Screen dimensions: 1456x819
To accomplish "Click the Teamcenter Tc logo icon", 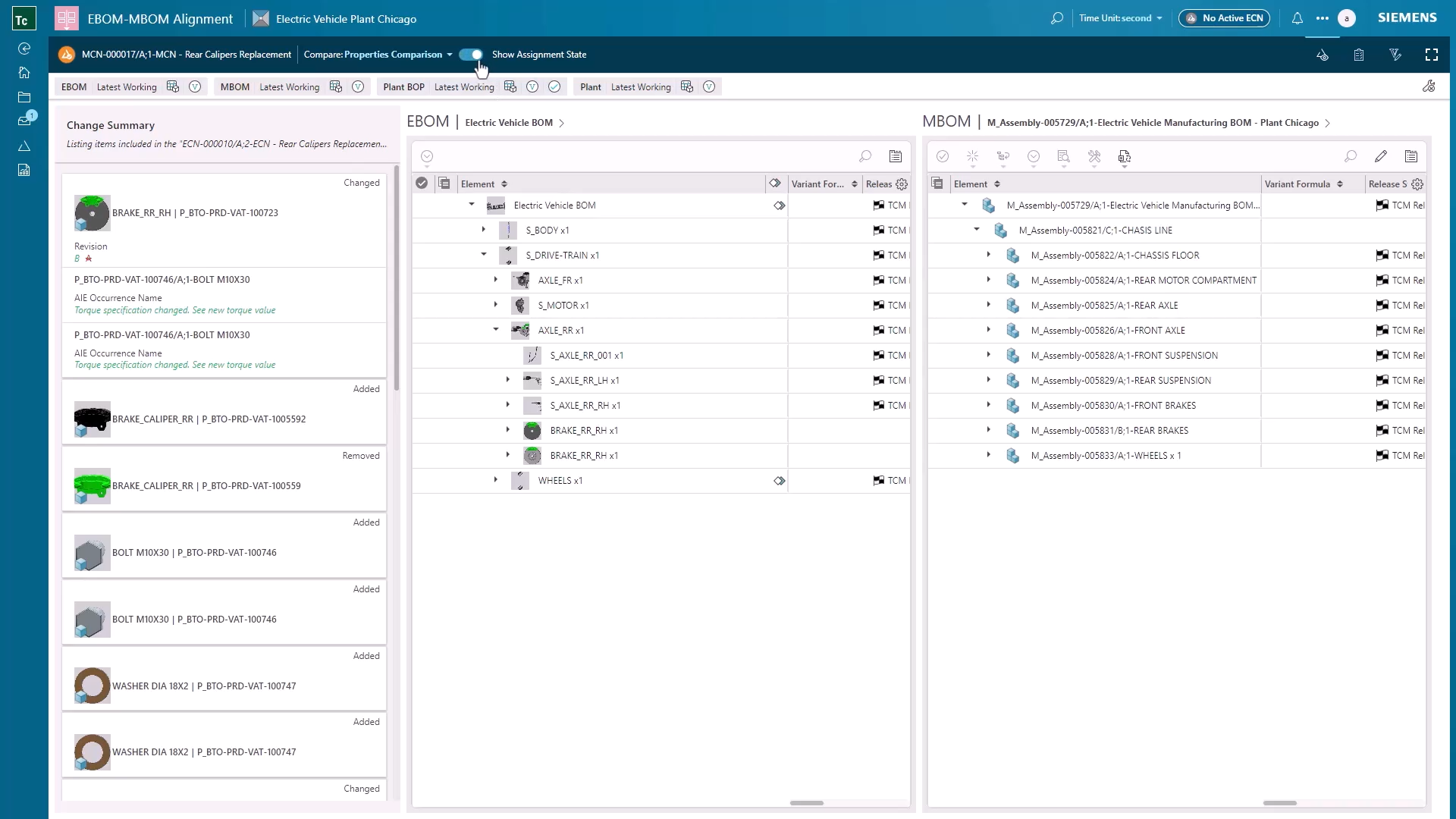I will pos(24,19).
